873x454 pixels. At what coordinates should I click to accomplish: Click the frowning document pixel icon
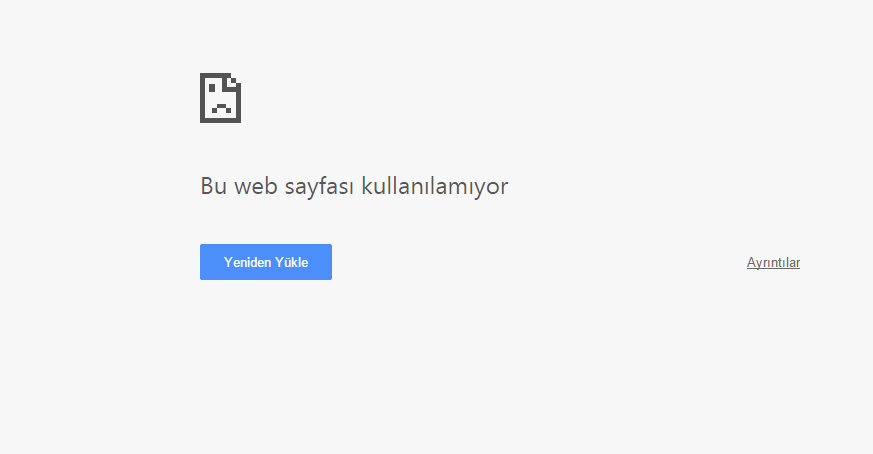220,98
